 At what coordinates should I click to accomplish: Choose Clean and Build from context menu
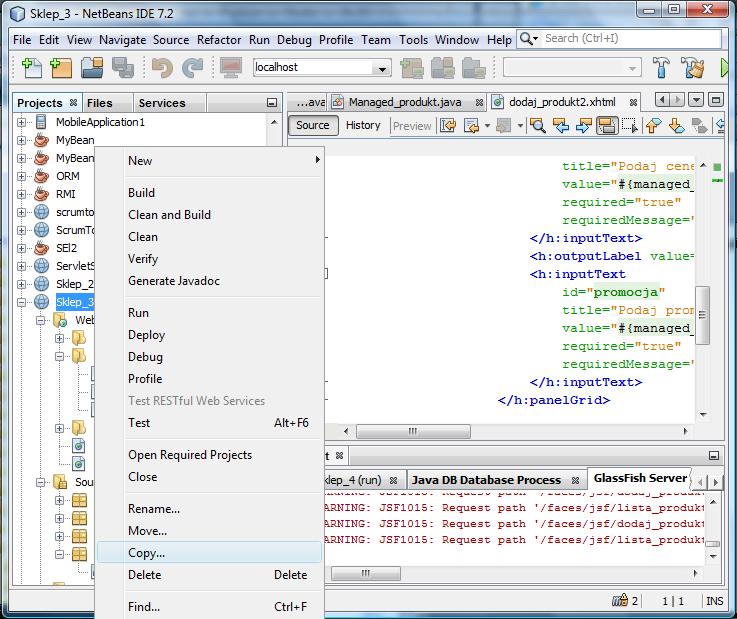point(210,215)
